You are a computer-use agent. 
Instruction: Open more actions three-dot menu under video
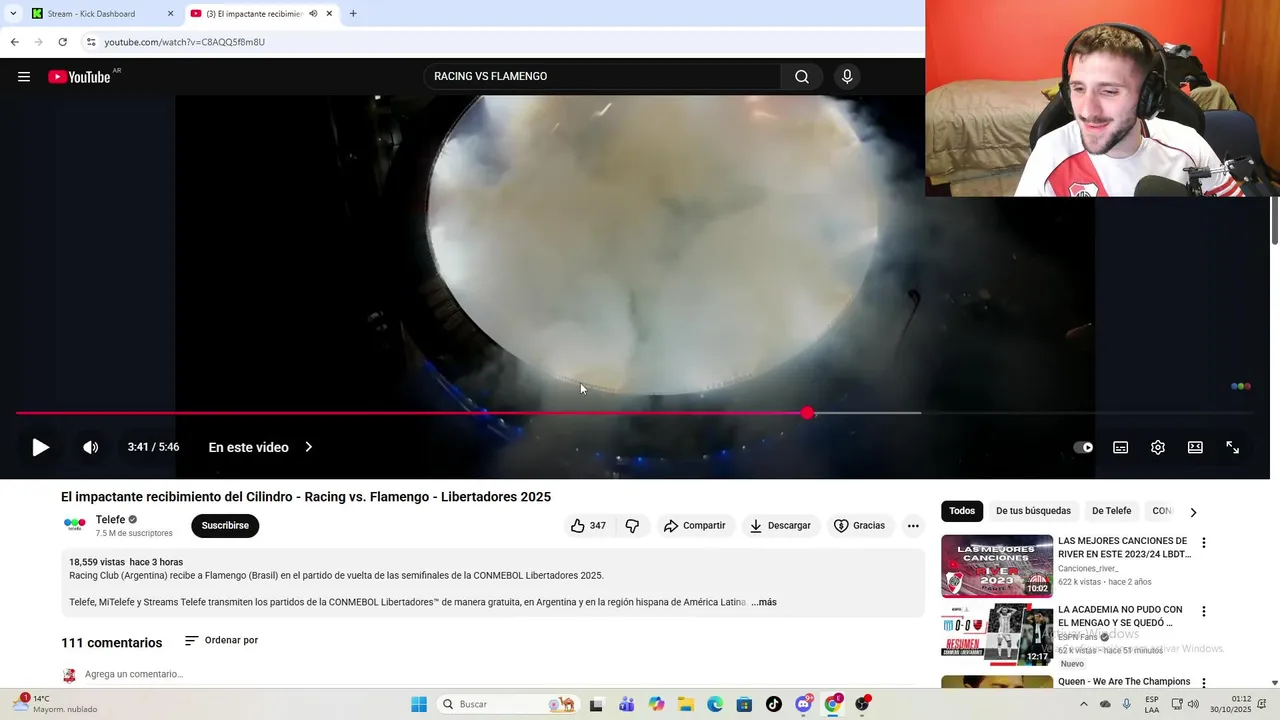point(913,526)
